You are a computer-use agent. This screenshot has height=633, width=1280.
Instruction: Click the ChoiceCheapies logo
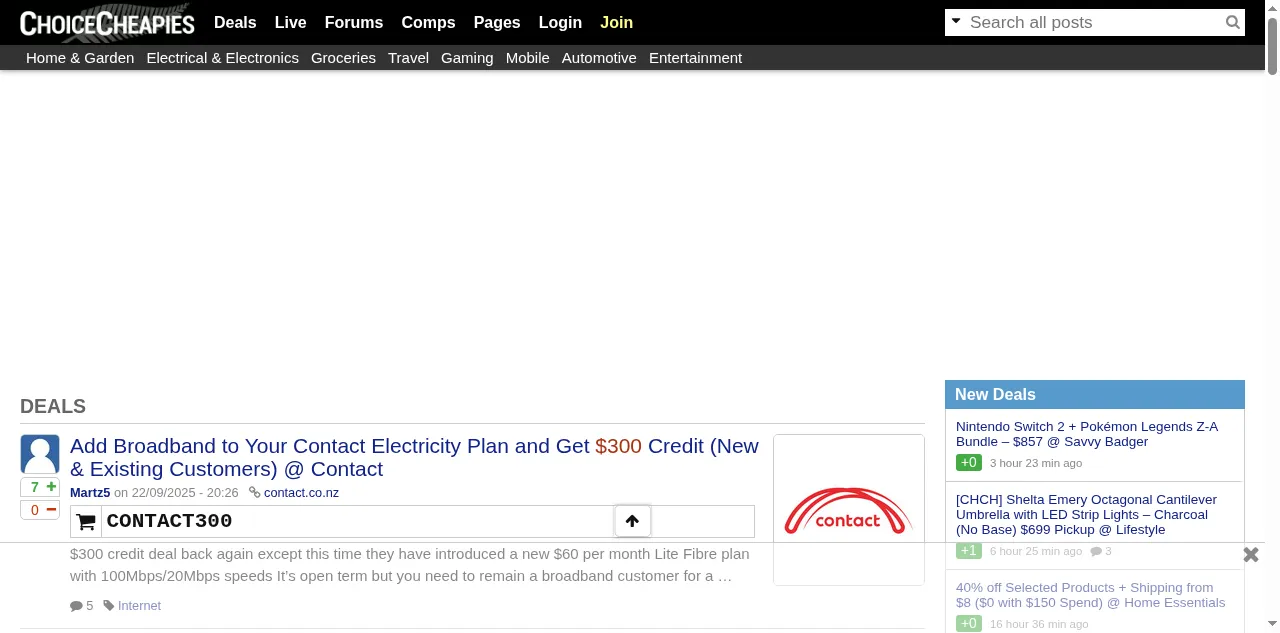click(107, 23)
